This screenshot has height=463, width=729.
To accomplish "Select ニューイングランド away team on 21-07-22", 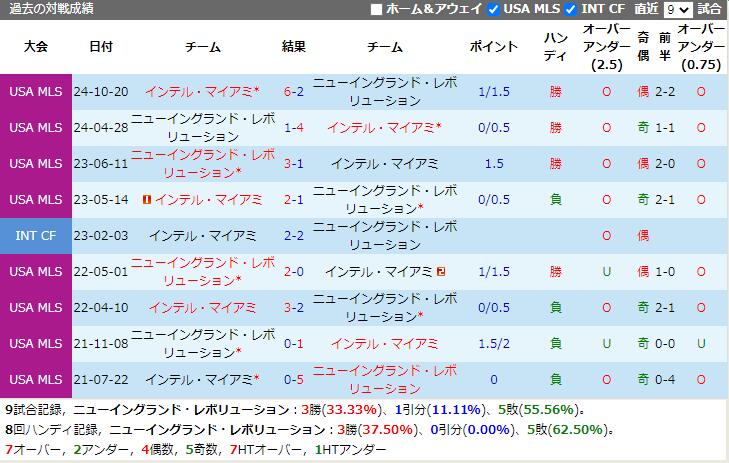I will coord(385,380).
